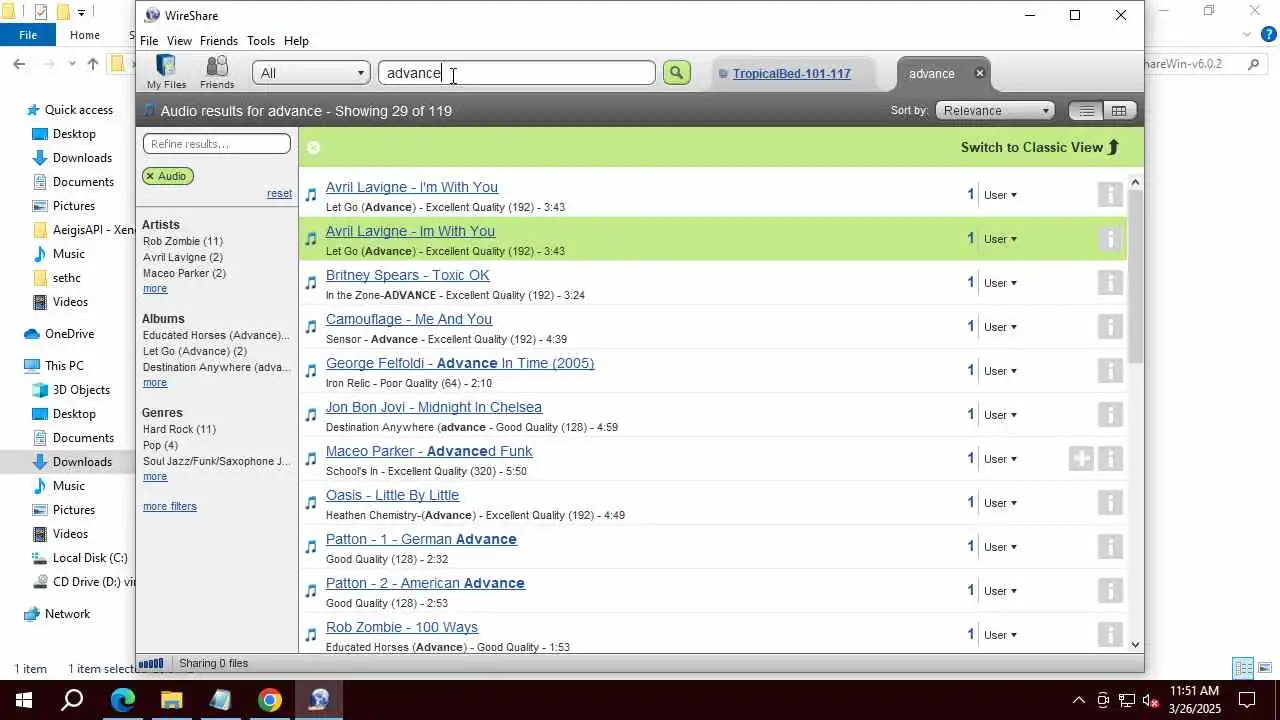
Task: Open the Friends toolbar icon
Action: pyautogui.click(x=217, y=72)
